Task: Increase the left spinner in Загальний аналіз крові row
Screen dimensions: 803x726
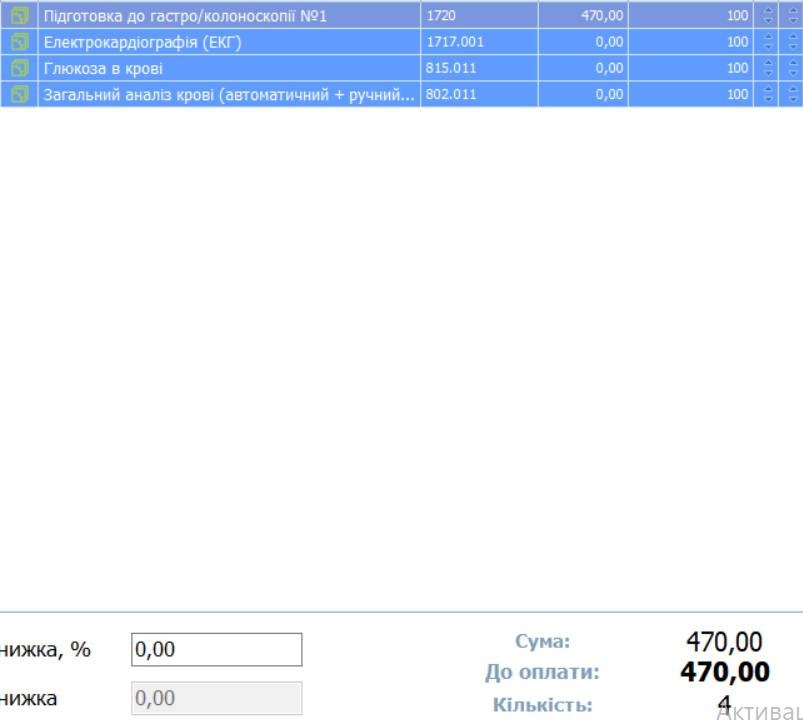Action: pos(768,90)
